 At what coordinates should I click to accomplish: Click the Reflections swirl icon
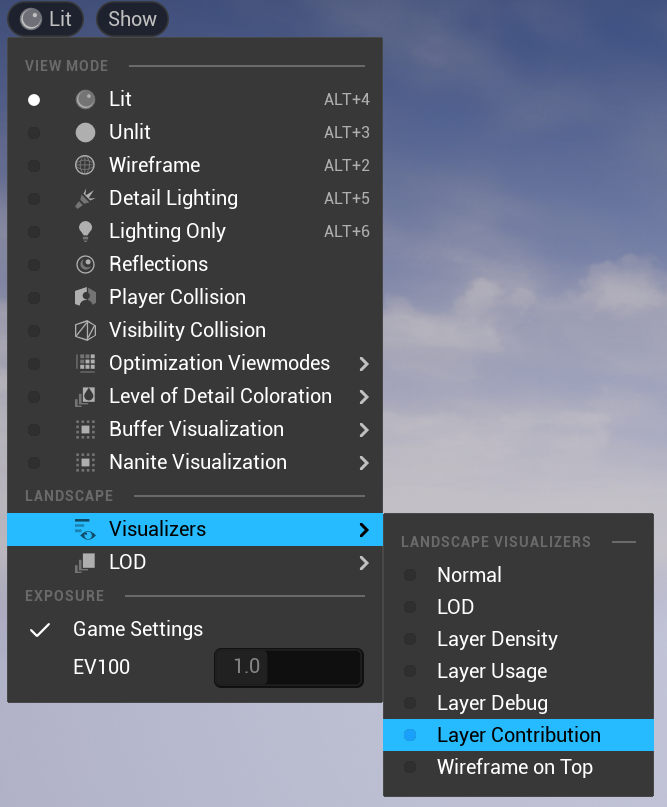pos(85,265)
